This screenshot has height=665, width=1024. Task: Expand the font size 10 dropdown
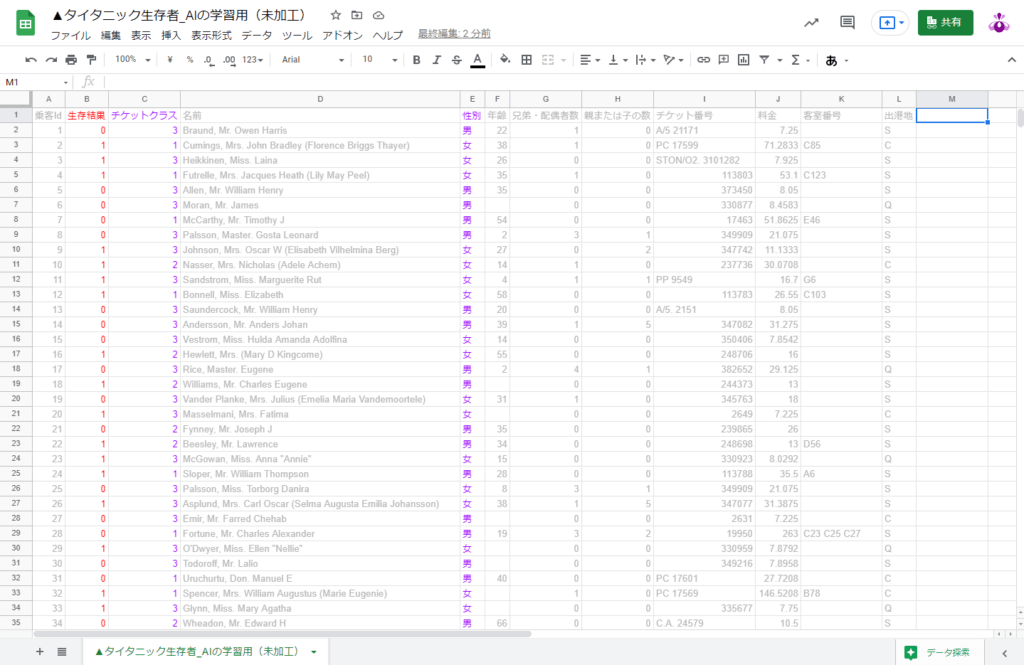pyautogui.click(x=378, y=60)
